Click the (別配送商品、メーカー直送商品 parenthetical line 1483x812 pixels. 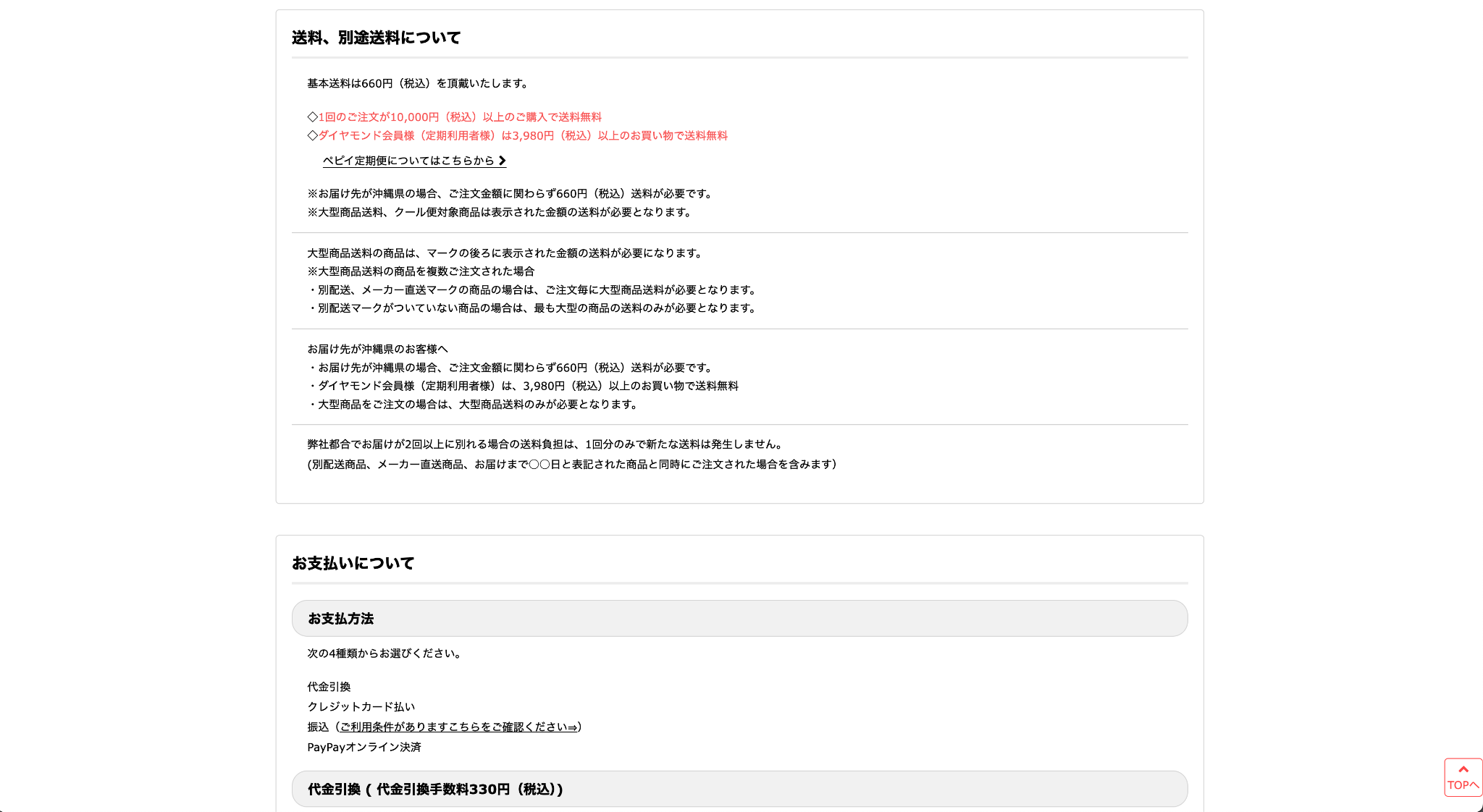572,465
